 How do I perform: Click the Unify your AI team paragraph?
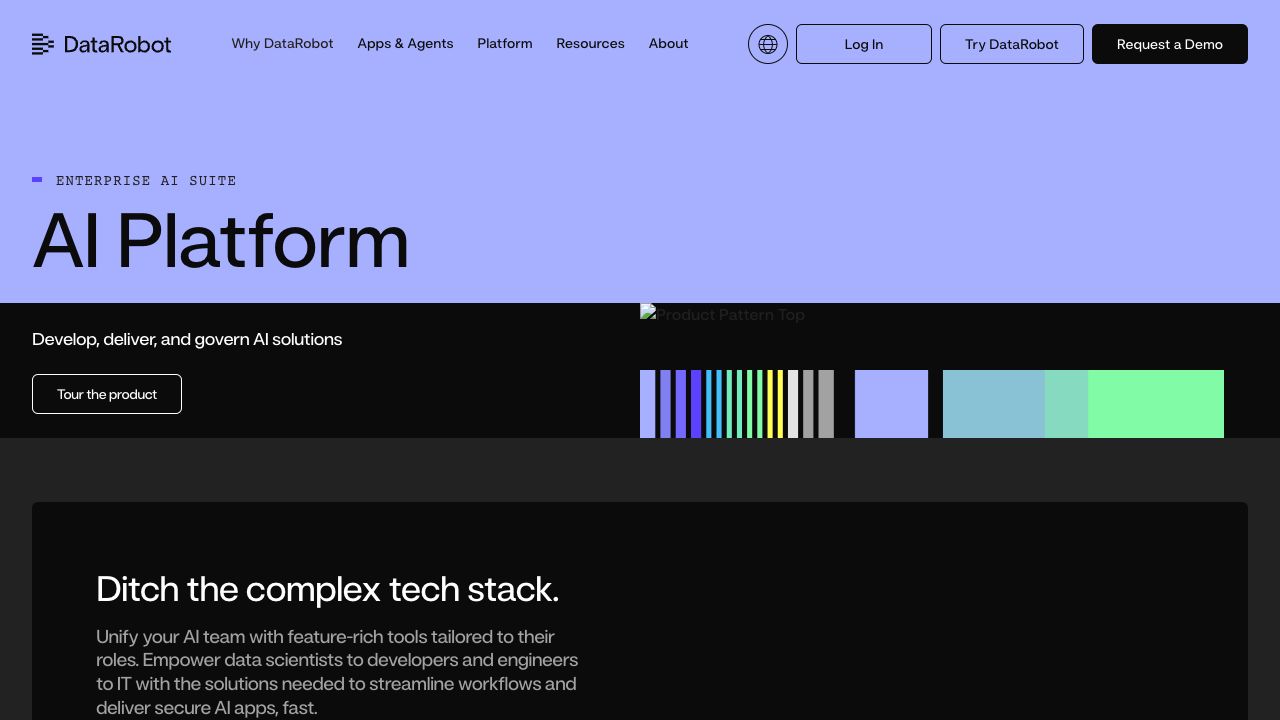tap(337, 672)
